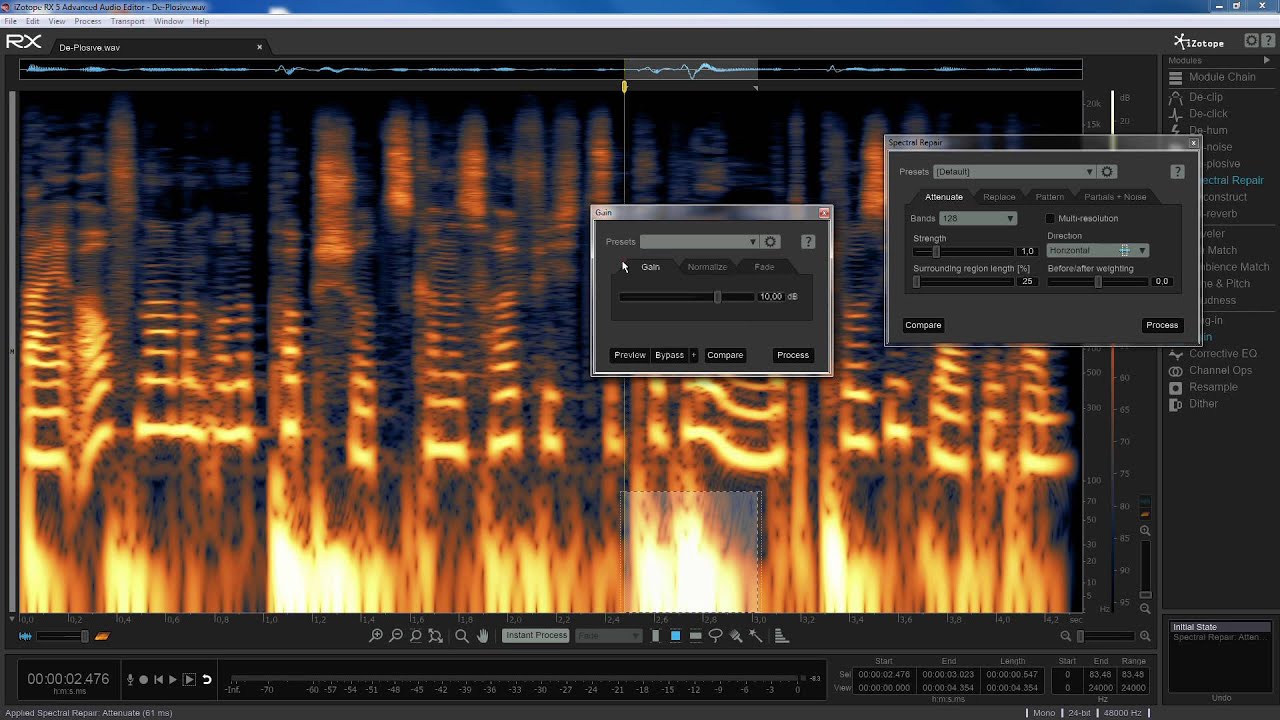Select the Grab hand tool
This screenshot has width=1280, height=720.
(x=482, y=636)
